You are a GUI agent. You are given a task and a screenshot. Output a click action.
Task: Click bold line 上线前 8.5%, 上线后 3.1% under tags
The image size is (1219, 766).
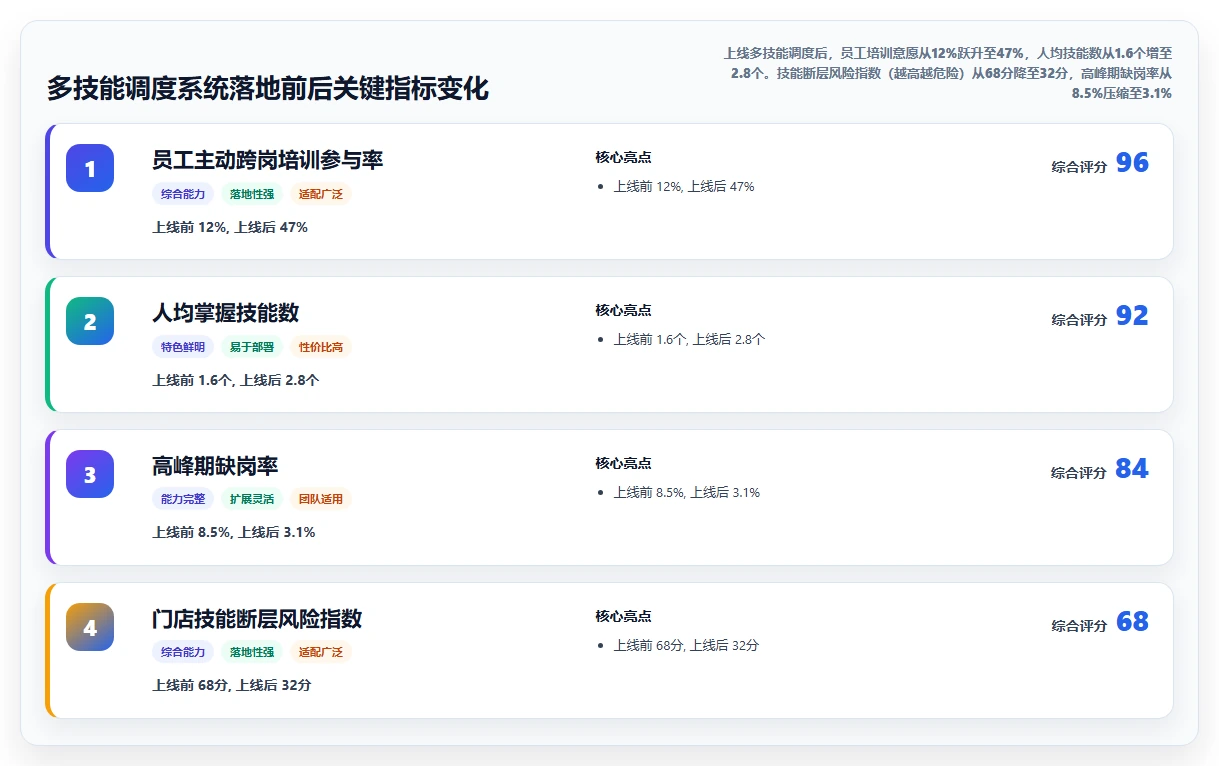click(234, 532)
